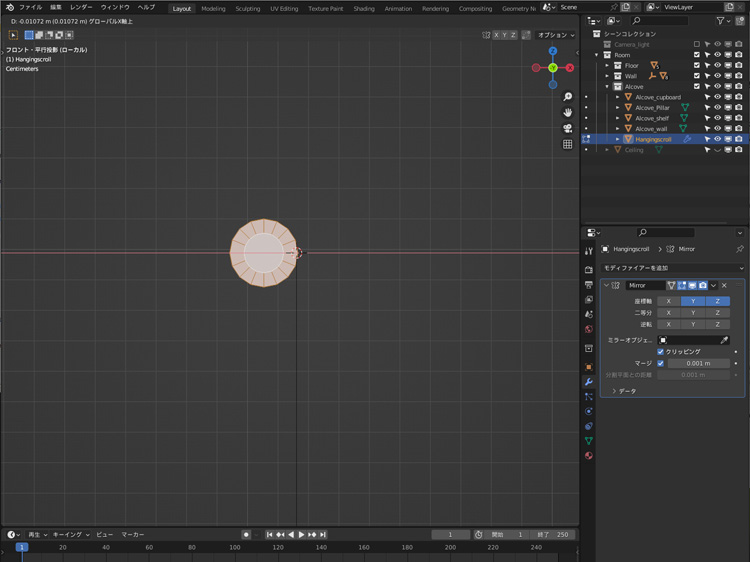Screen dimensions: 750x562
Task: Switch perspective/orthographic grid icon
Action: pos(567,144)
